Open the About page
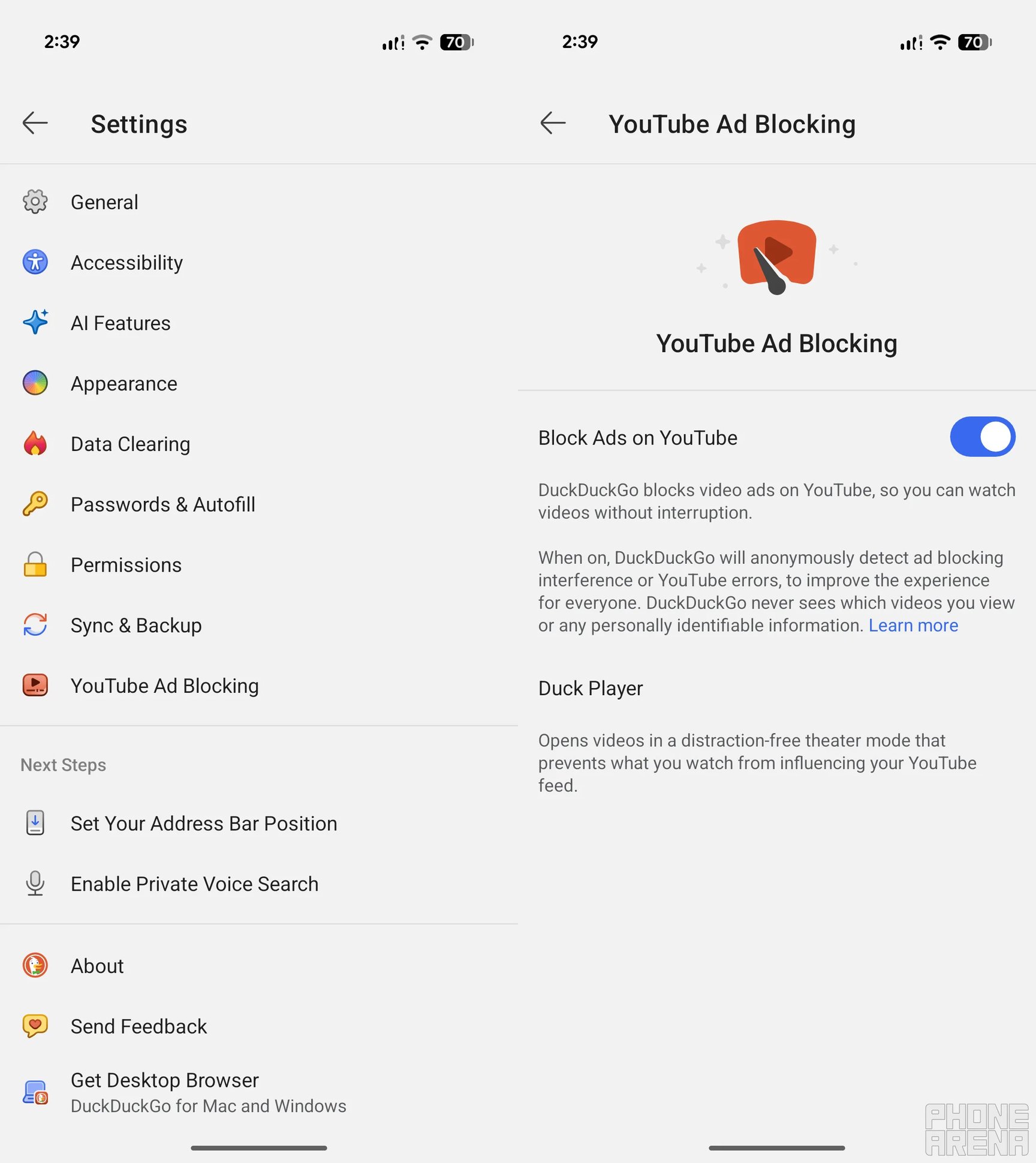This screenshot has height=1163, width=1036. tap(259, 966)
